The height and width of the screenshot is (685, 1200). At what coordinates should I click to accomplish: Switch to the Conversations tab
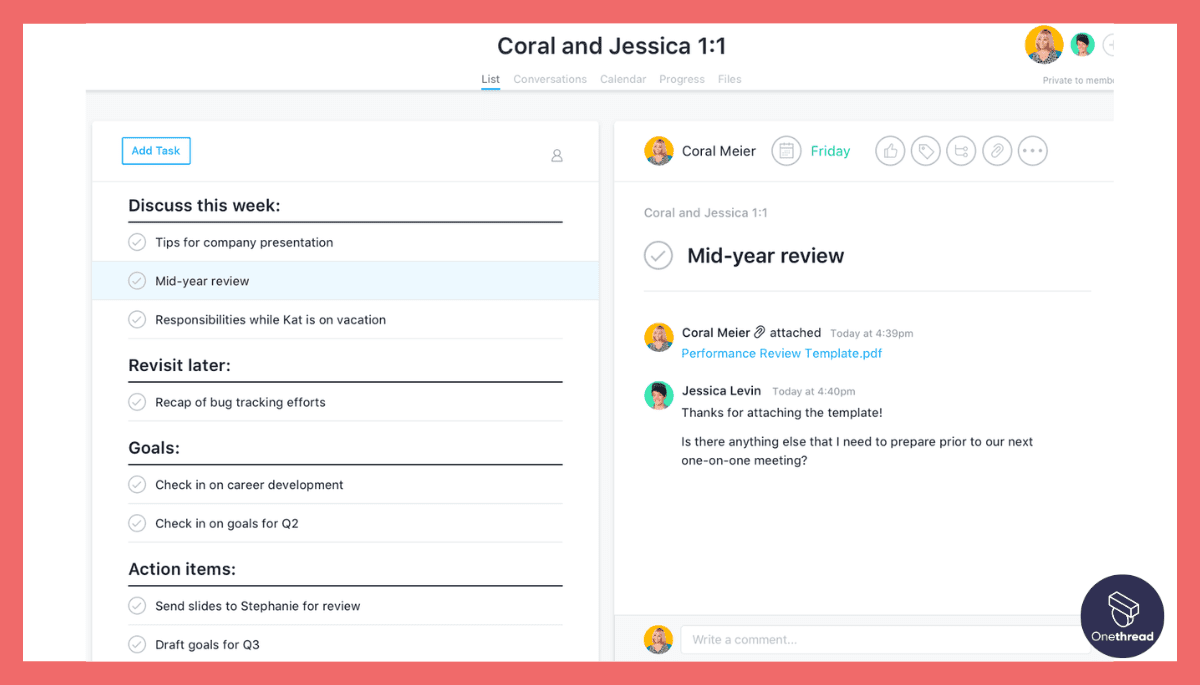tap(550, 79)
